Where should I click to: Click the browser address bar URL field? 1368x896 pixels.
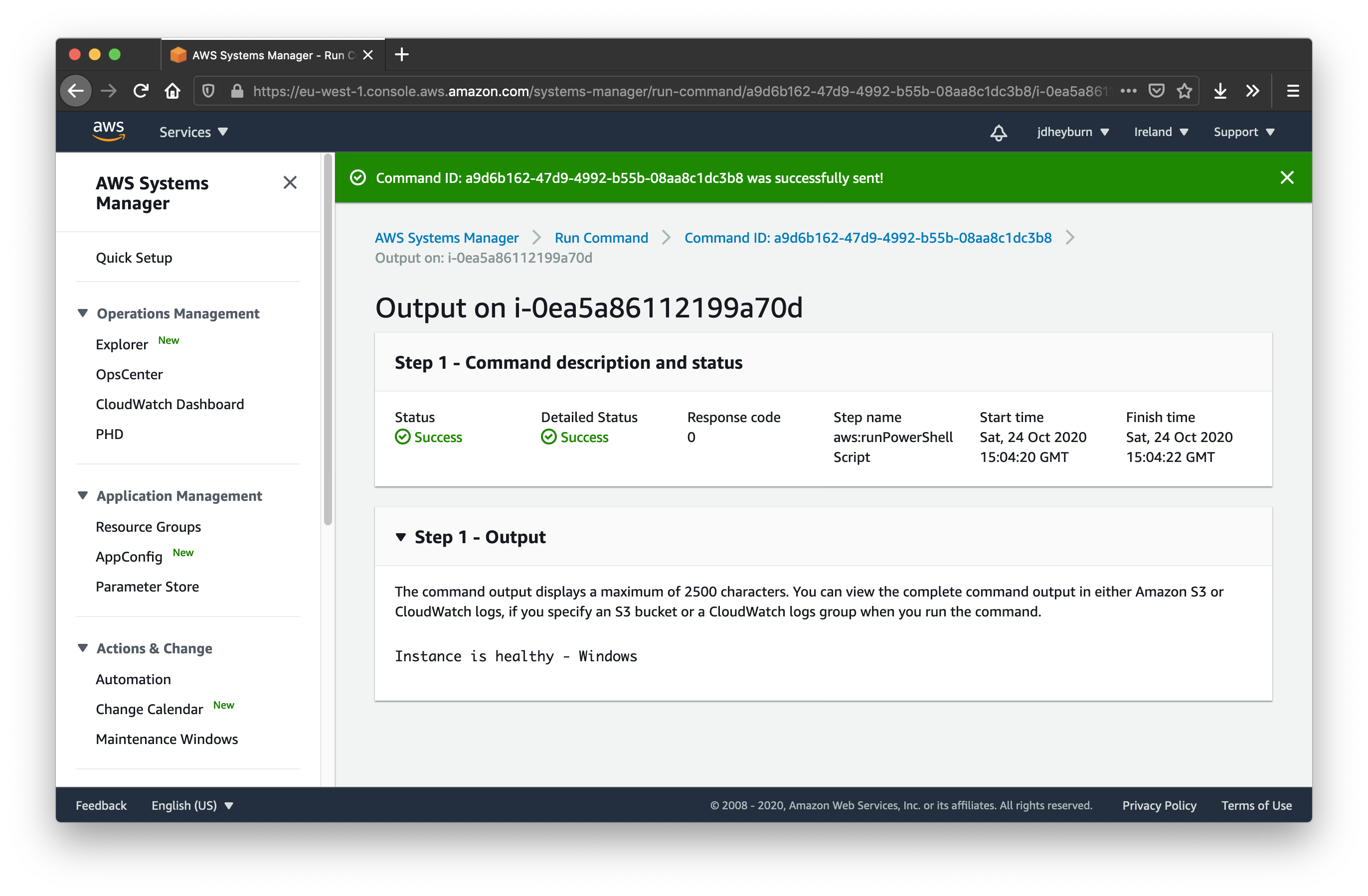click(x=685, y=91)
